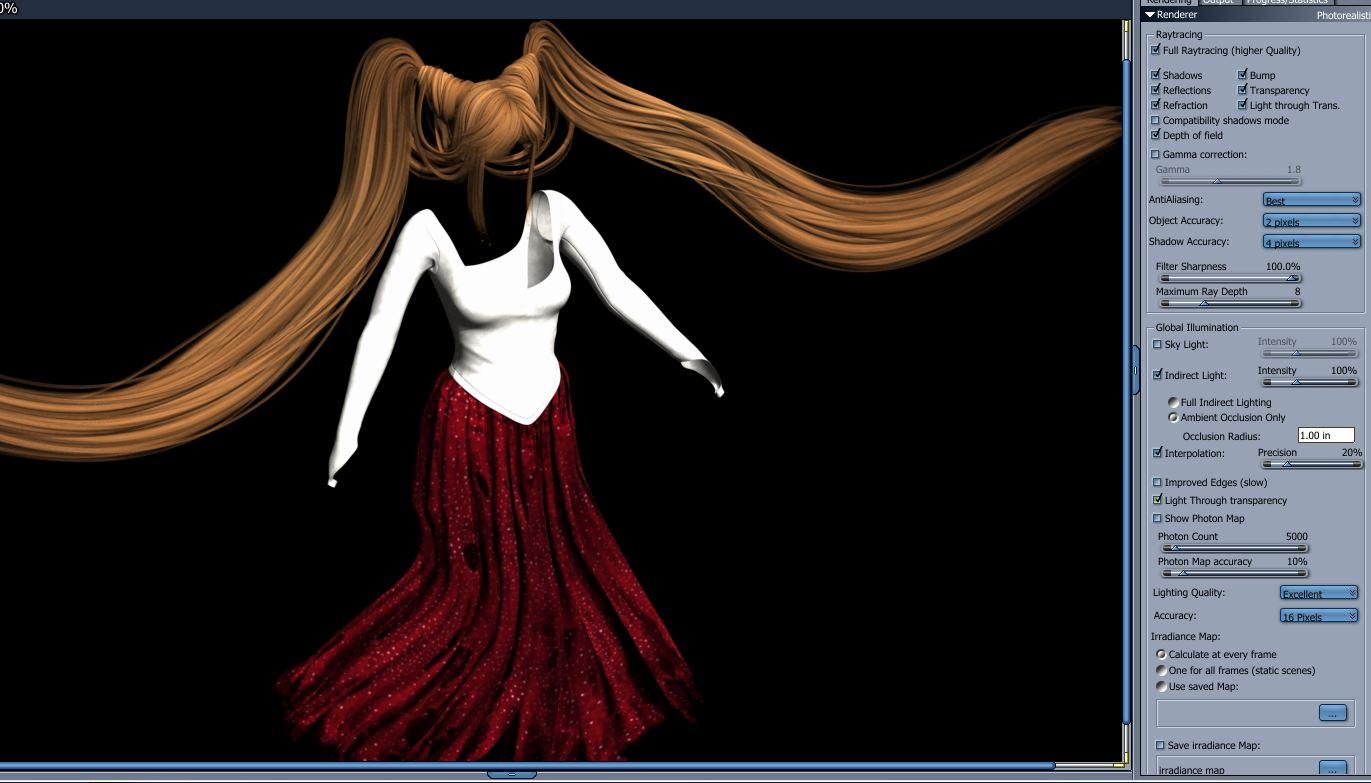Switch to the Rendering tab

coord(1168,2)
